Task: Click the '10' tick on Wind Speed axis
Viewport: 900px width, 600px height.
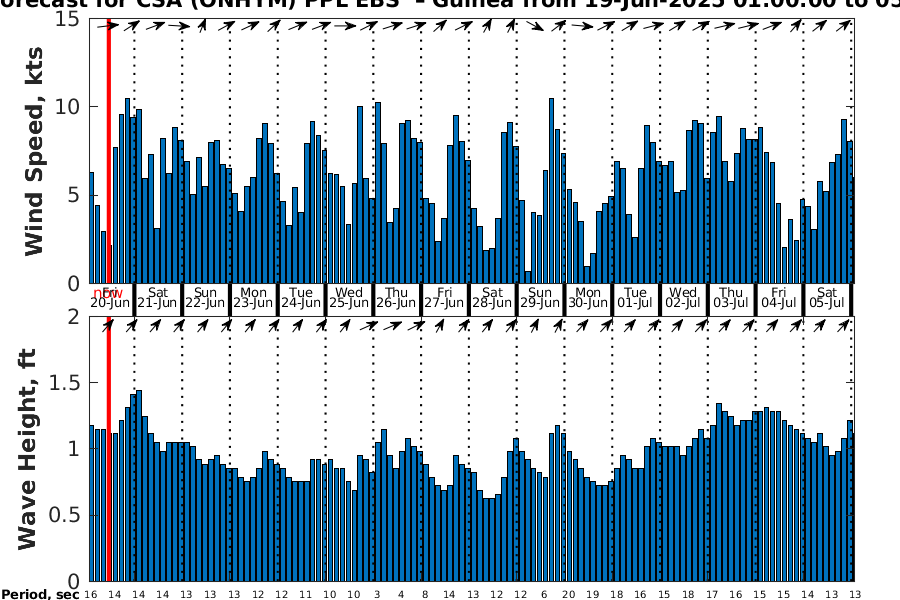Action: click(67, 107)
